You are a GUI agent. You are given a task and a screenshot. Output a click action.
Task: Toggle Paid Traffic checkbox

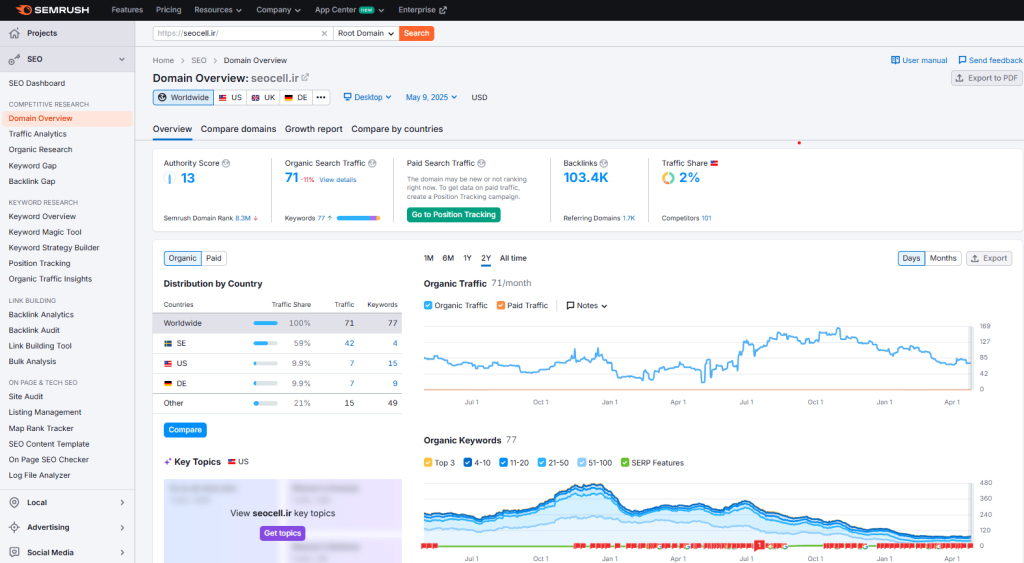(501, 305)
